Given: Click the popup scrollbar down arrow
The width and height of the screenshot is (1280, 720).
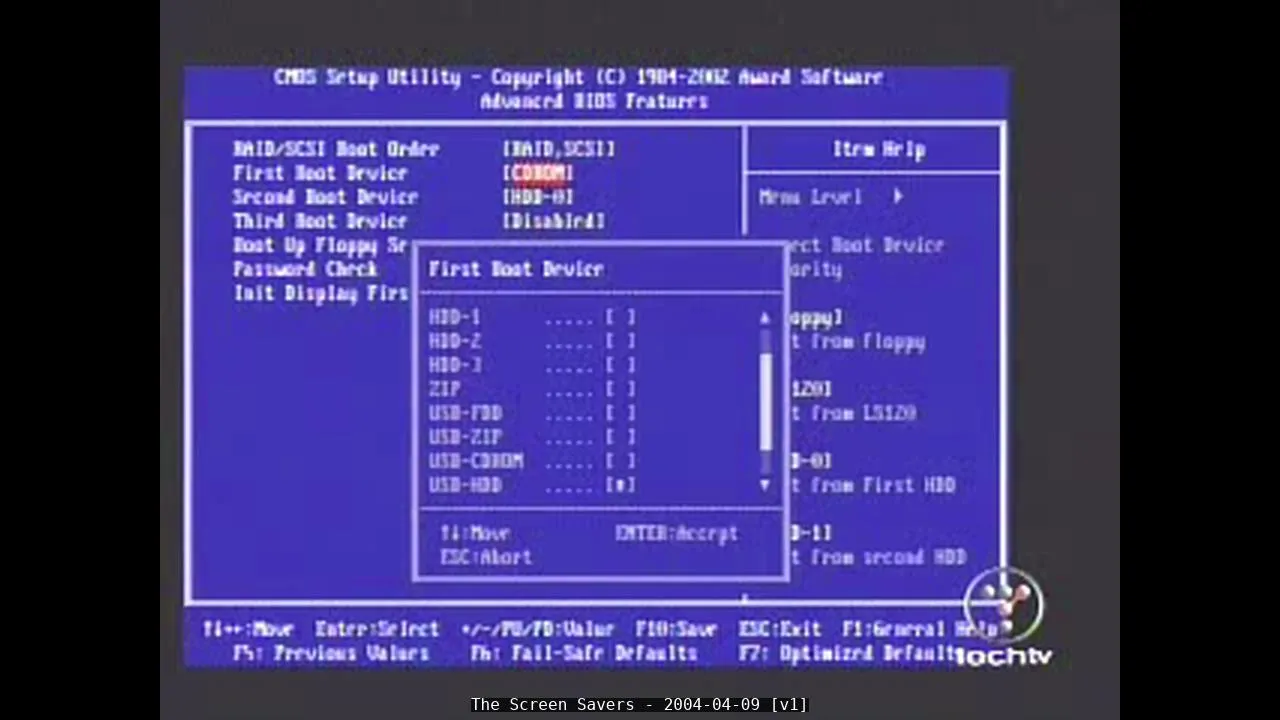Looking at the screenshot, I should [765, 485].
